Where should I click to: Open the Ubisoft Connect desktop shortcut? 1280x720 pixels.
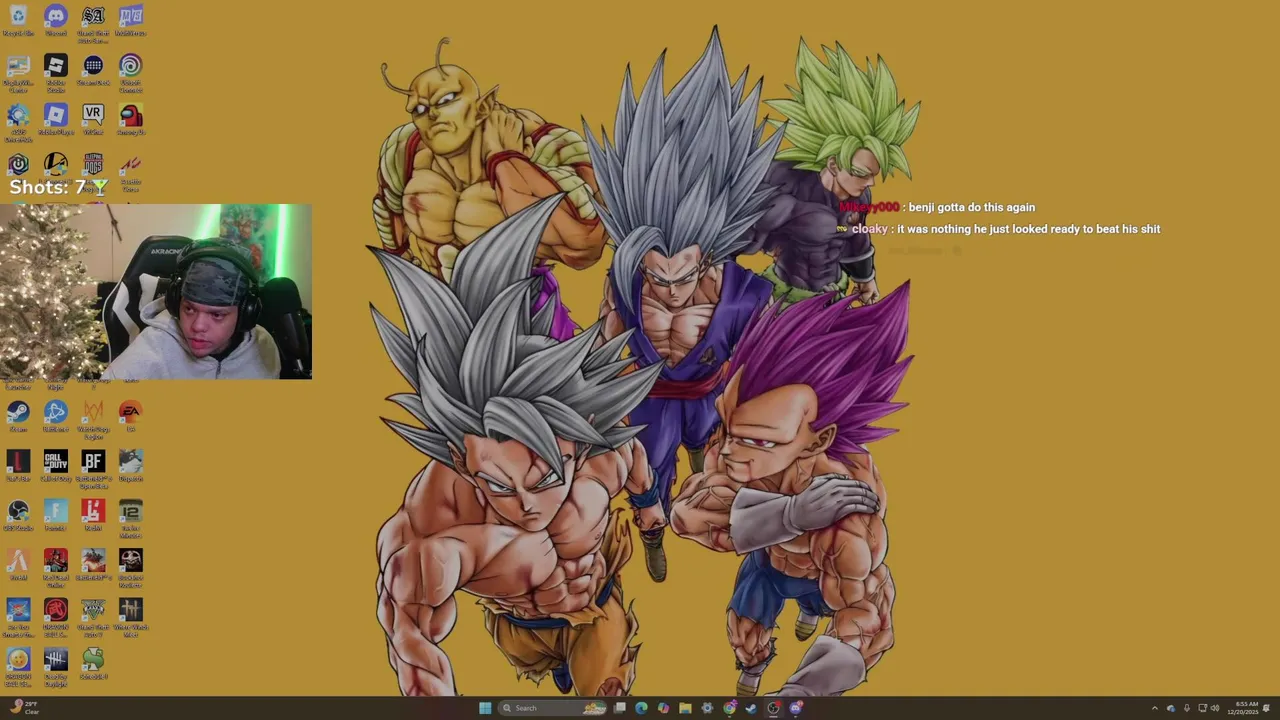[x=130, y=71]
